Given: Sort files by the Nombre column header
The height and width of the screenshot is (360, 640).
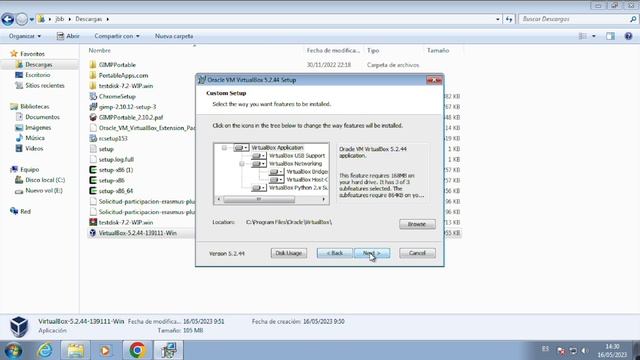Looking at the screenshot, I should tap(100, 51).
